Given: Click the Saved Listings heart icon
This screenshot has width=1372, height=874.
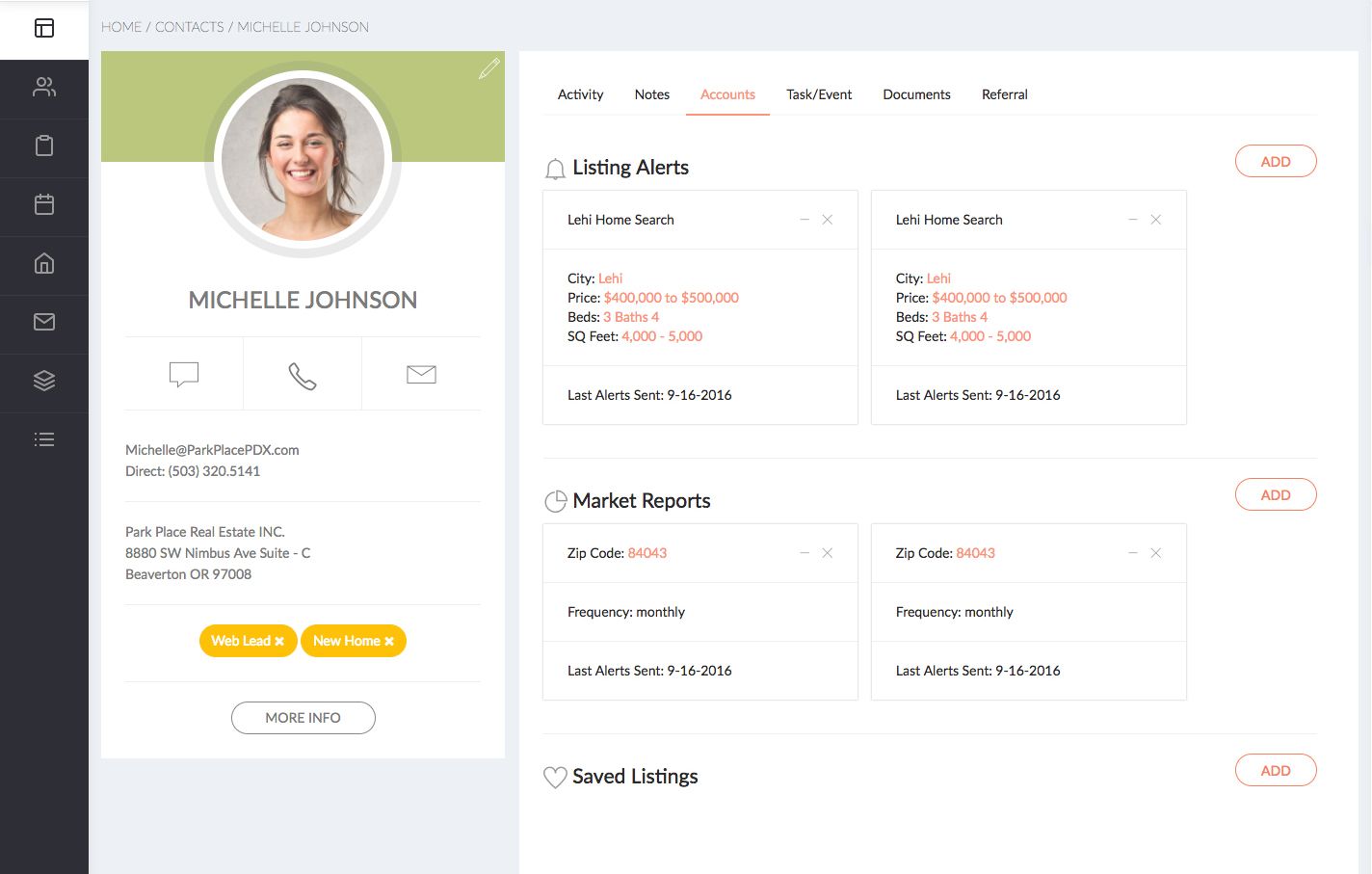Looking at the screenshot, I should tap(555, 777).
